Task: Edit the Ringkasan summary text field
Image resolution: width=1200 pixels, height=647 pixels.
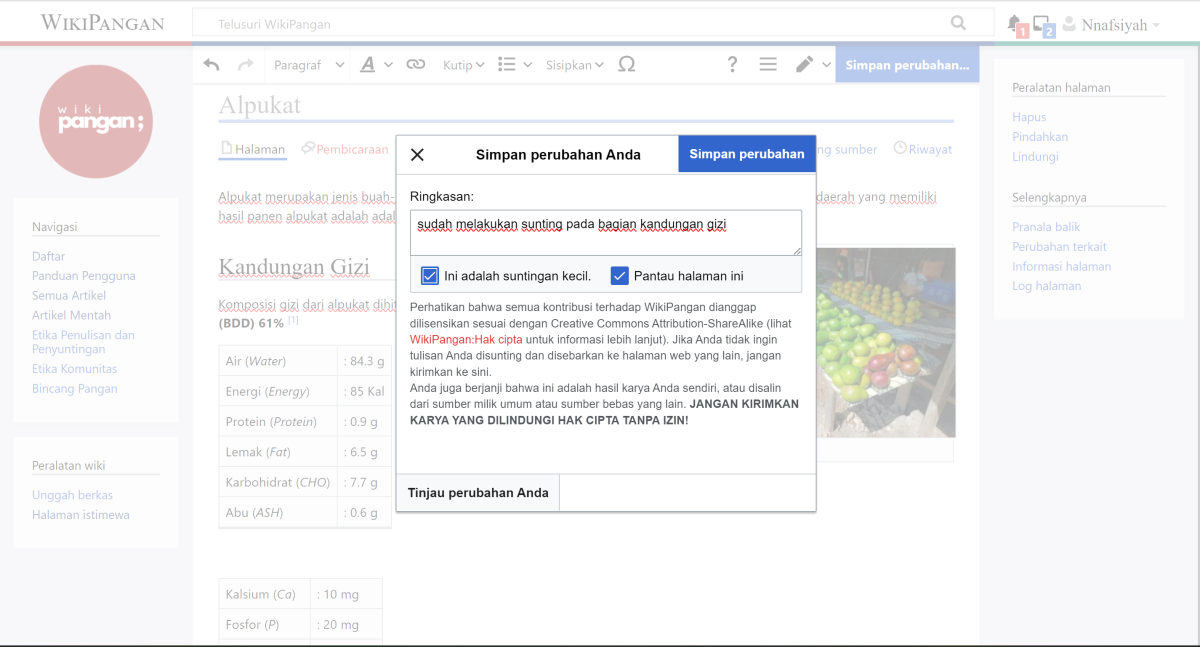Action: (605, 232)
